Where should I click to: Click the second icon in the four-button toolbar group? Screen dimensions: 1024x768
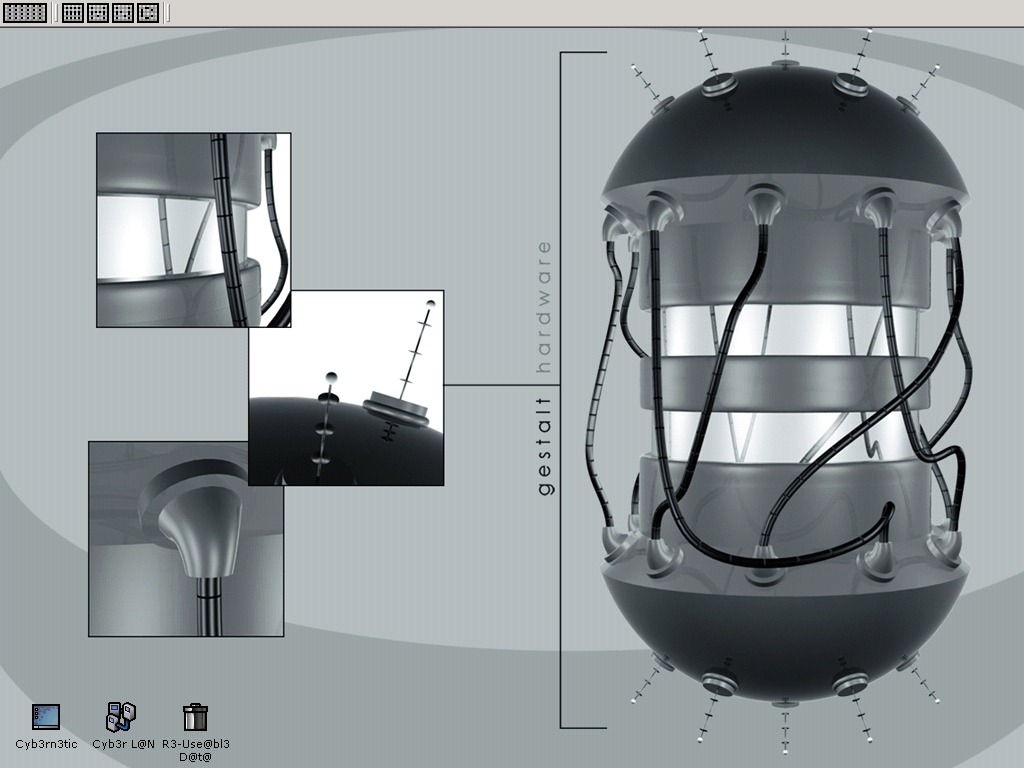point(98,13)
